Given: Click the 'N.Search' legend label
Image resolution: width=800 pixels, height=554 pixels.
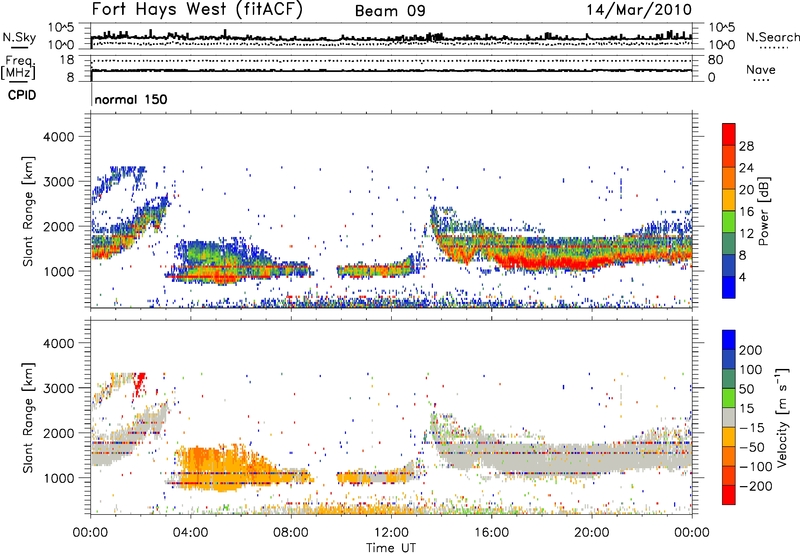Looking at the screenshot, I should click(x=772, y=37).
